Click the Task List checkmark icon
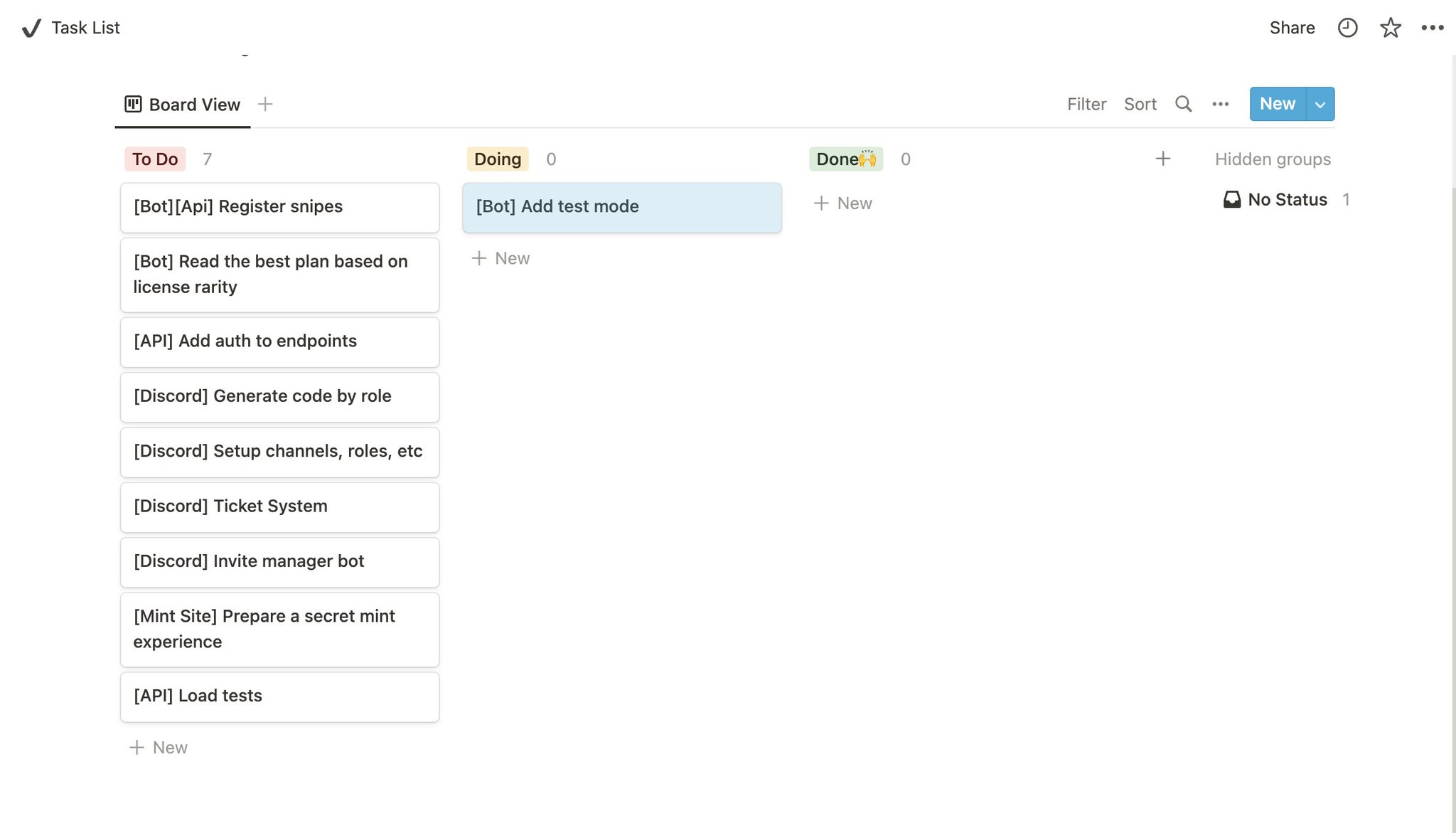The height and width of the screenshot is (833, 1456). (31, 28)
